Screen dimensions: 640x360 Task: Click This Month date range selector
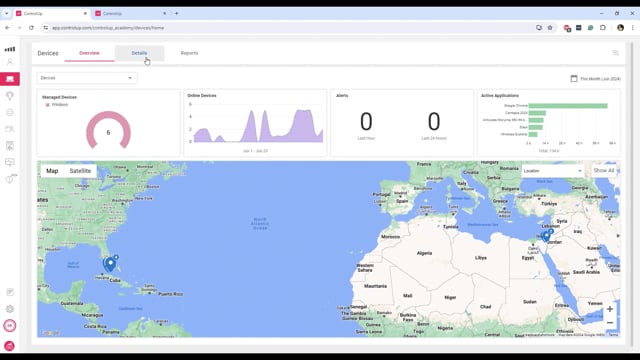tap(596, 78)
